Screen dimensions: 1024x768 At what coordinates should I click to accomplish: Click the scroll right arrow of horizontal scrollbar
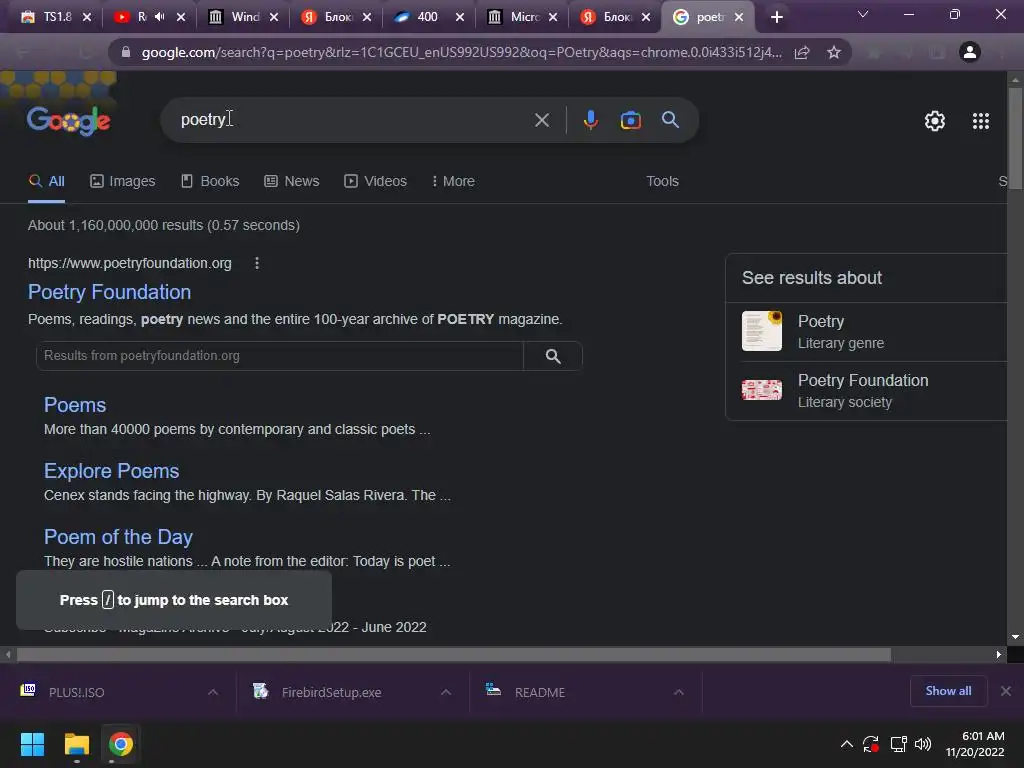[999, 654]
